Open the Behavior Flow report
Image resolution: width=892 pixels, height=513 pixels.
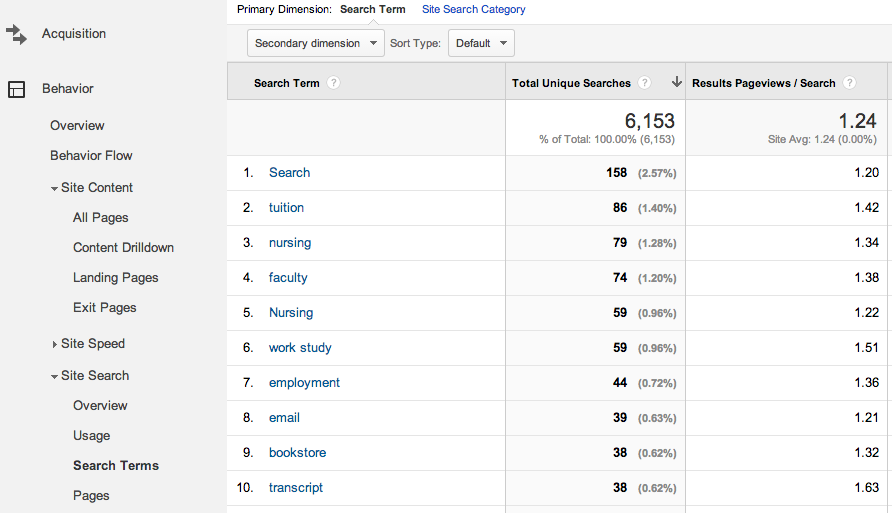[x=91, y=155]
